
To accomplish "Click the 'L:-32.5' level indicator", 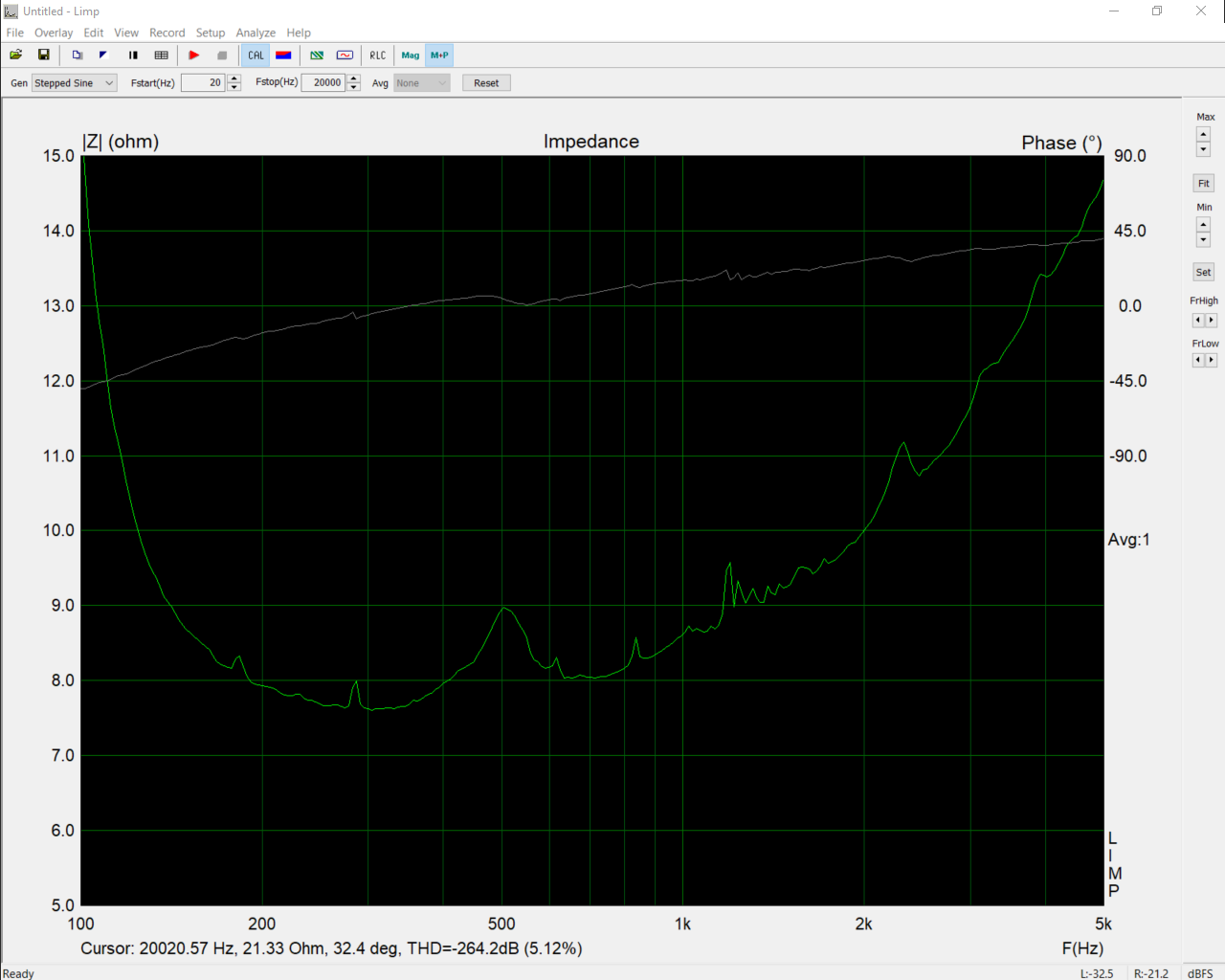I will 1097,973.
